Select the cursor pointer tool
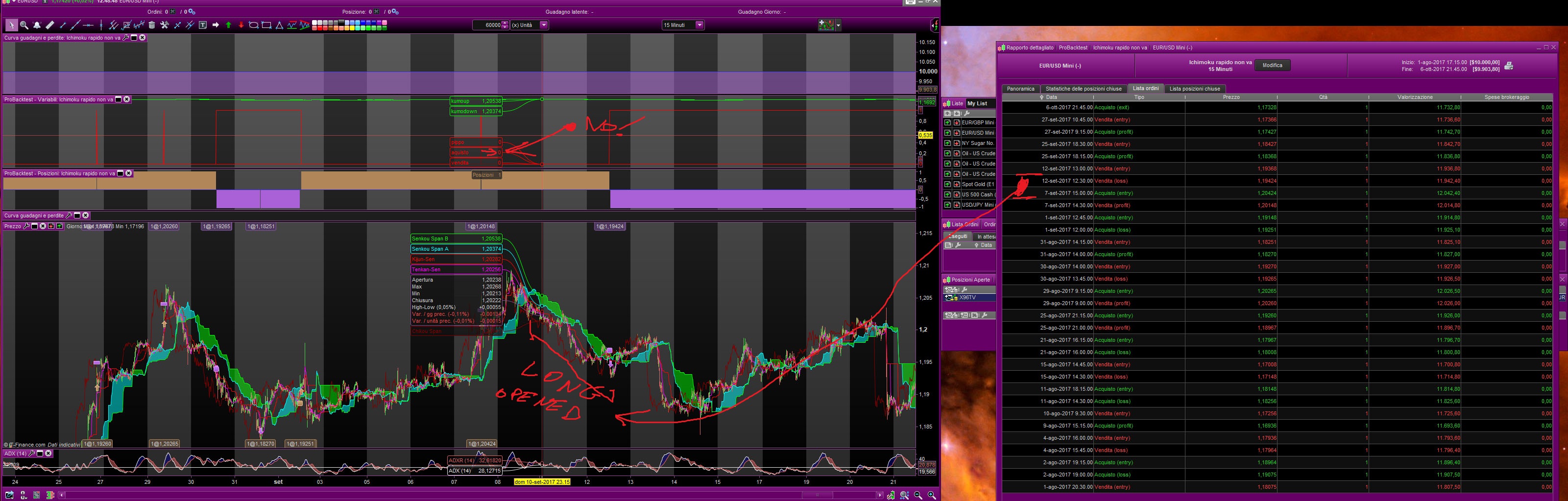Image resolution: width=1568 pixels, height=501 pixels. coord(12,25)
